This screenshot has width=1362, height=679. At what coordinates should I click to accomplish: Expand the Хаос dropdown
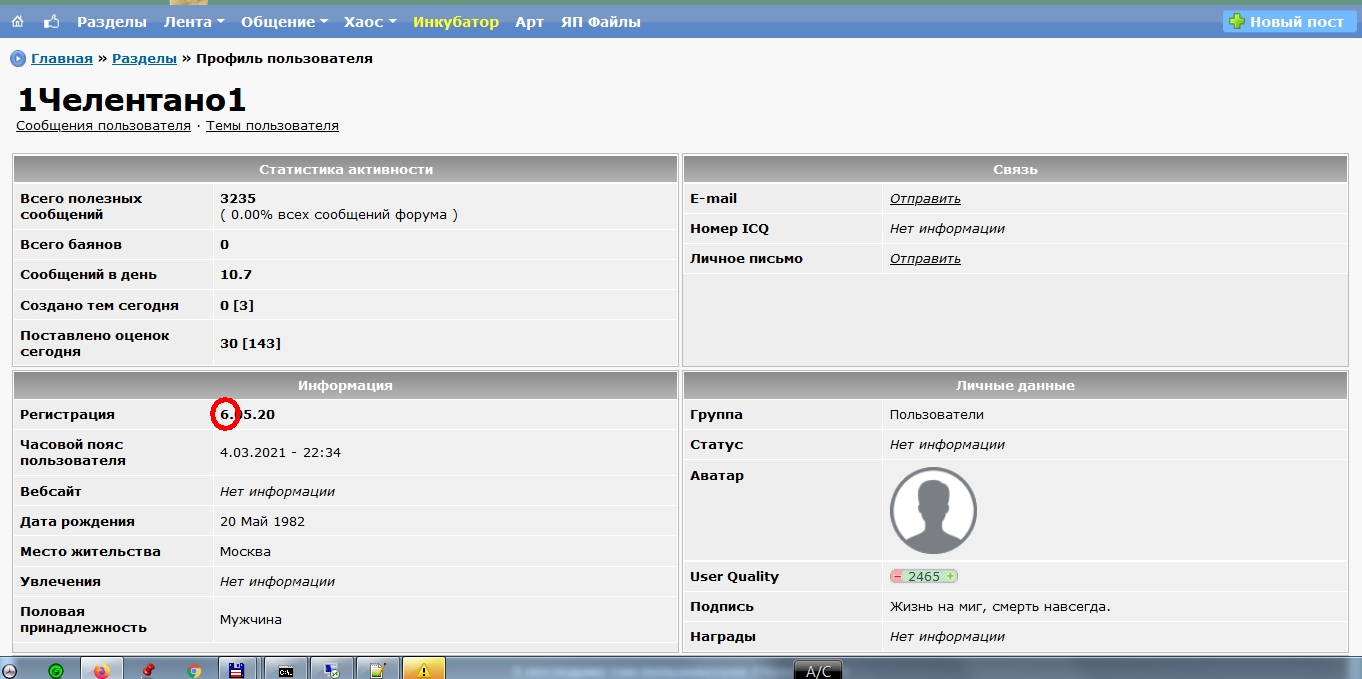click(x=370, y=22)
